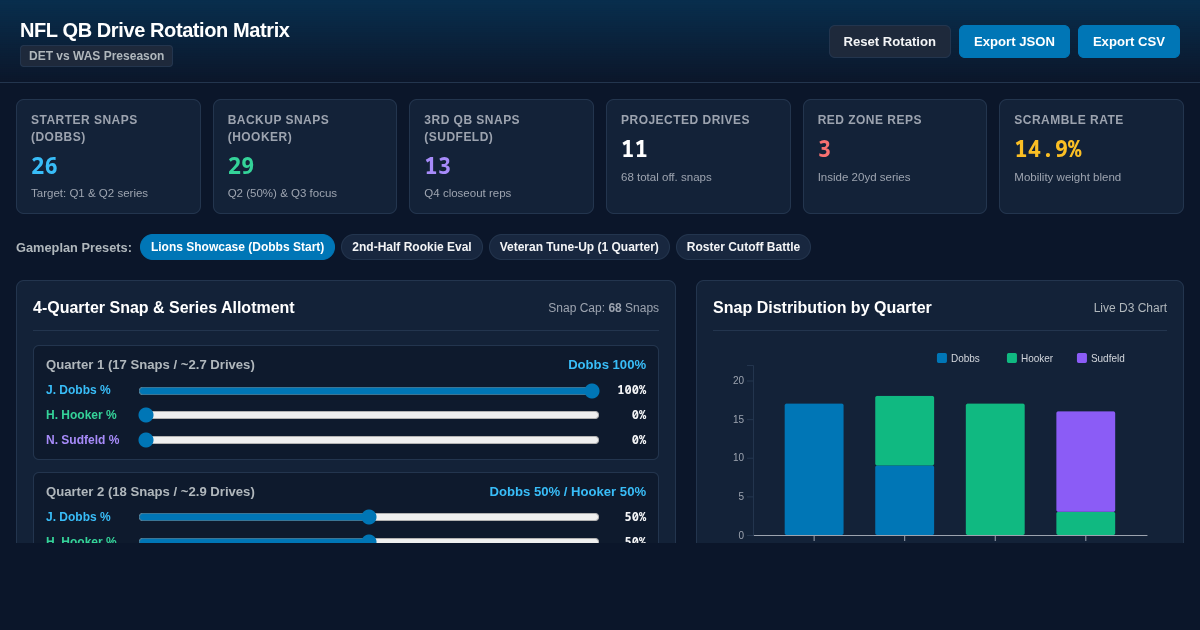Click the Snap Distribution by Quarter title
The height and width of the screenshot is (630, 1200).
822,308
